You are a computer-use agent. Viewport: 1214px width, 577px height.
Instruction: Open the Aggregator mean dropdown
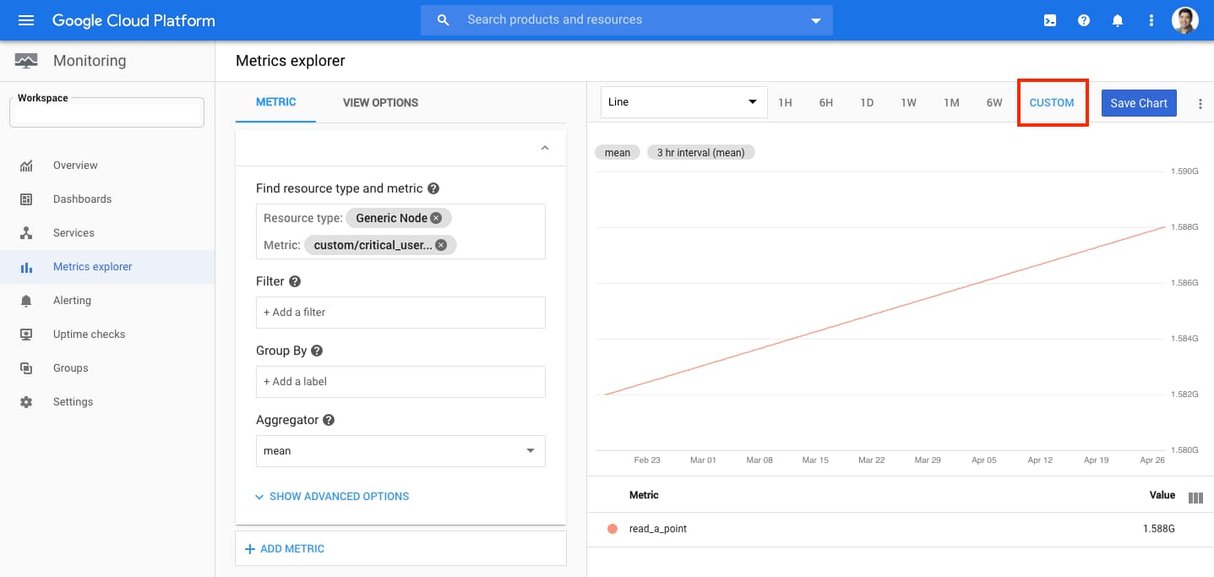(400, 451)
